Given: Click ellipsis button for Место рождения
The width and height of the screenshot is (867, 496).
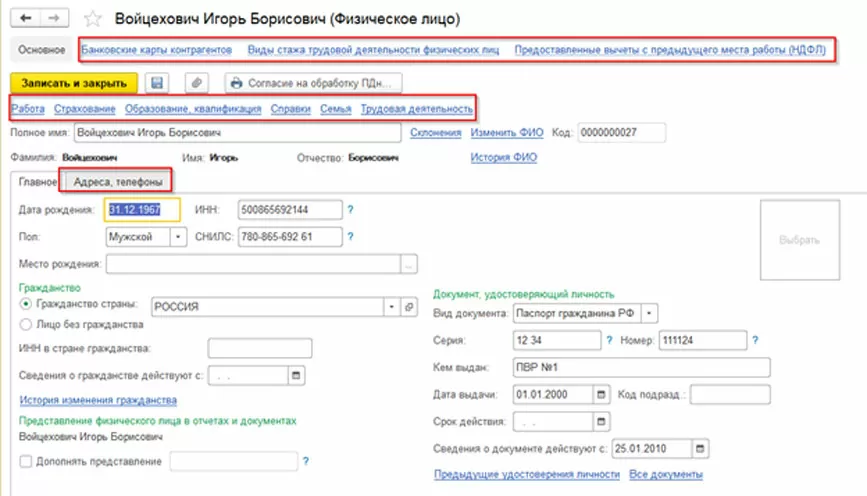Looking at the screenshot, I should (x=408, y=264).
